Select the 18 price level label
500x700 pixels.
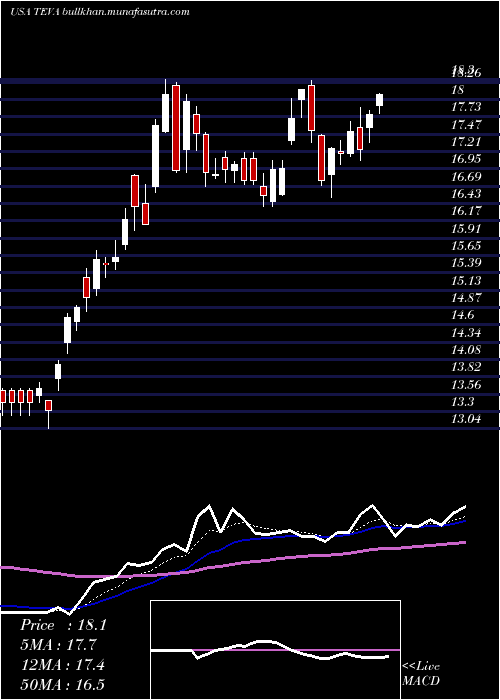pos(458,90)
